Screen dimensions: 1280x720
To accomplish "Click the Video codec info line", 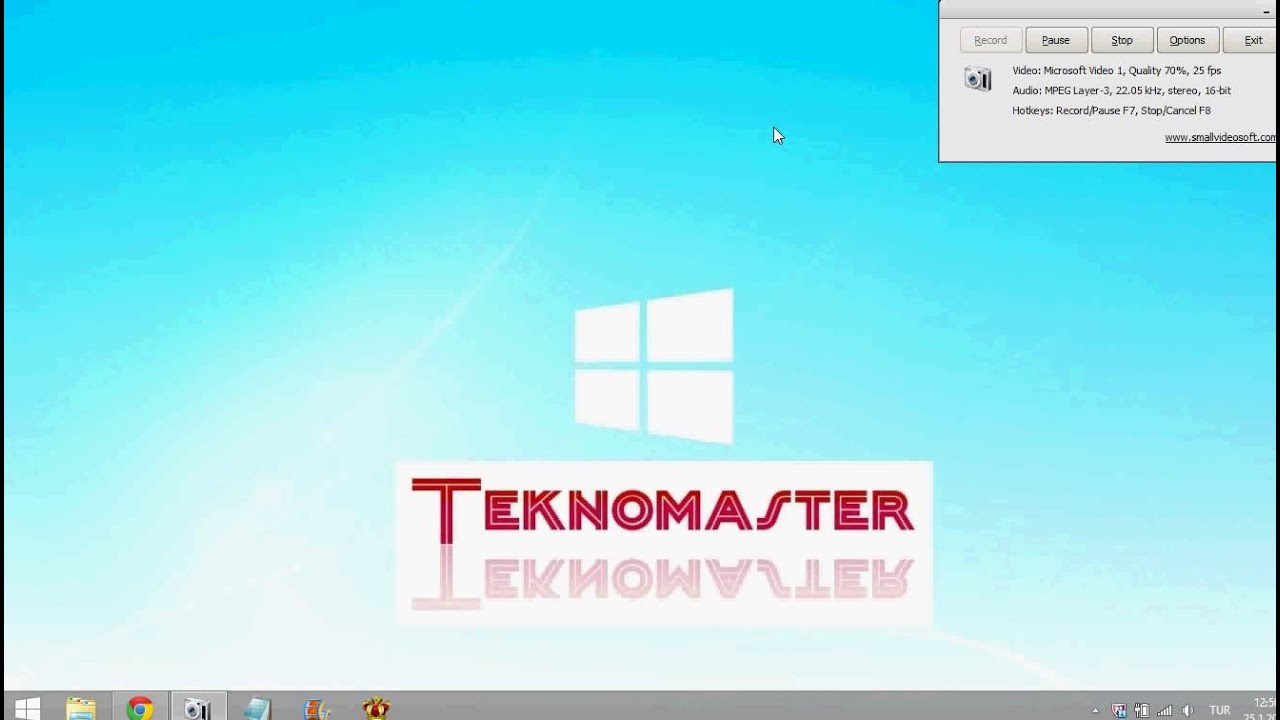I will coord(1116,71).
